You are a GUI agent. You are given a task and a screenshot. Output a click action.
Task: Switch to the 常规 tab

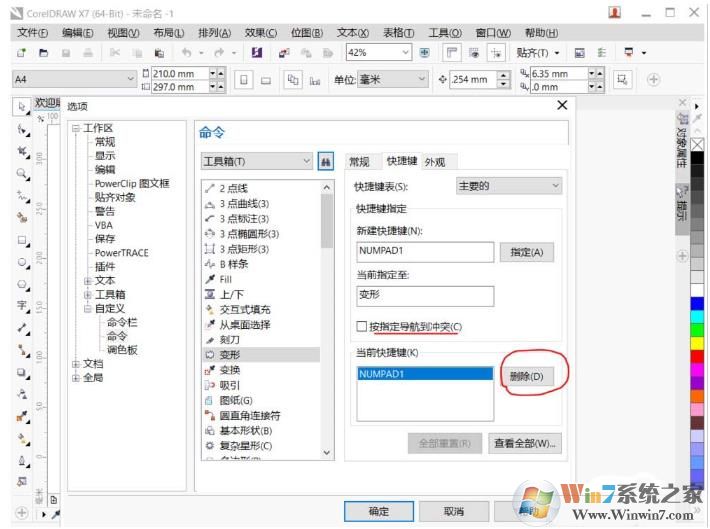click(359, 162)
